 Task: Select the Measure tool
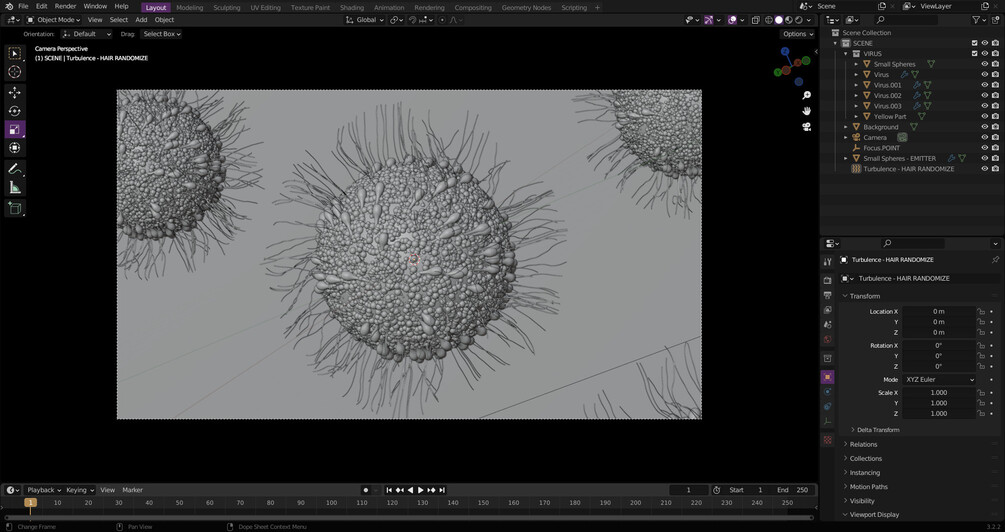tap(14, 187)
